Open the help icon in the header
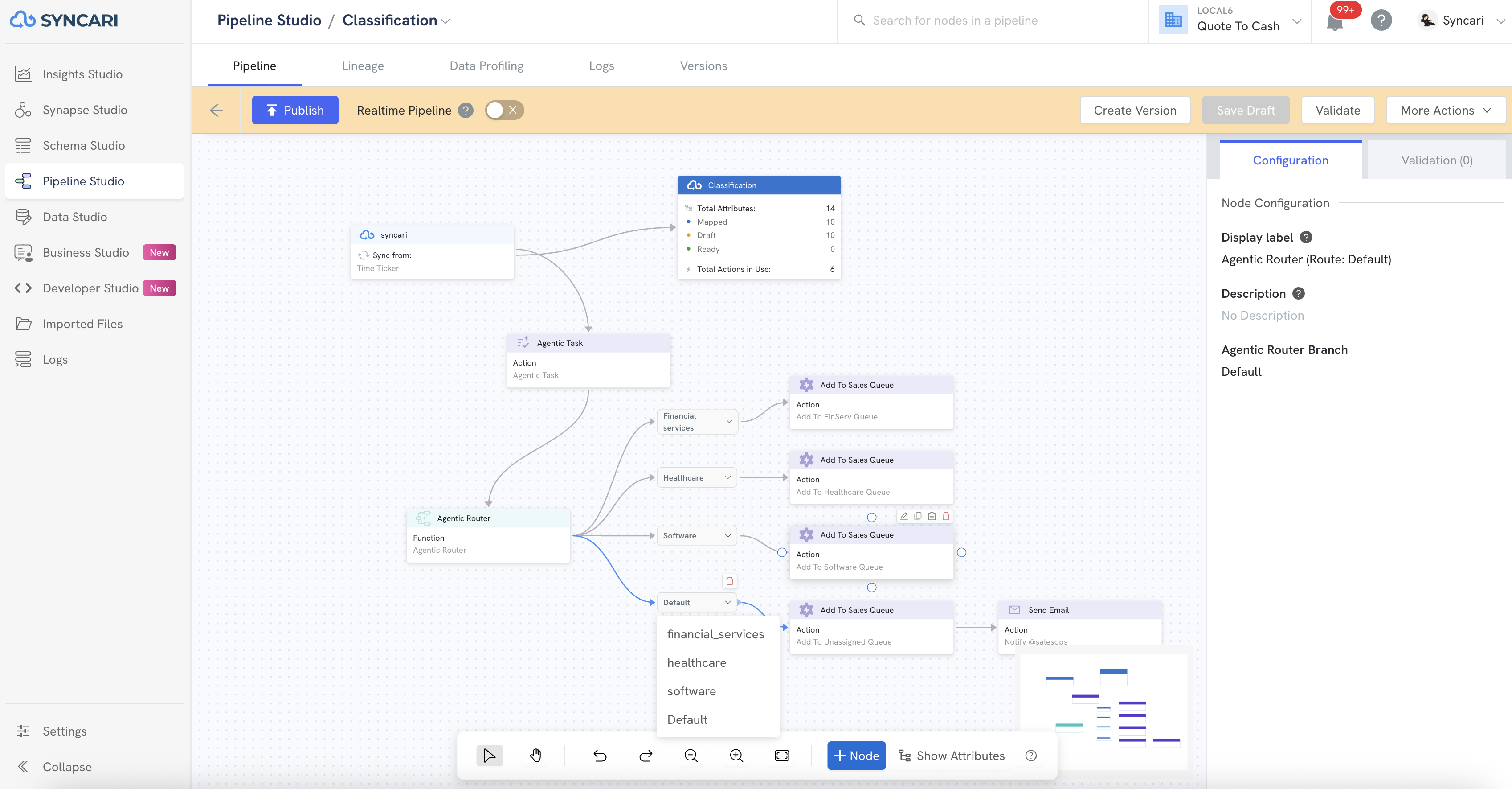 (1381, 21)
